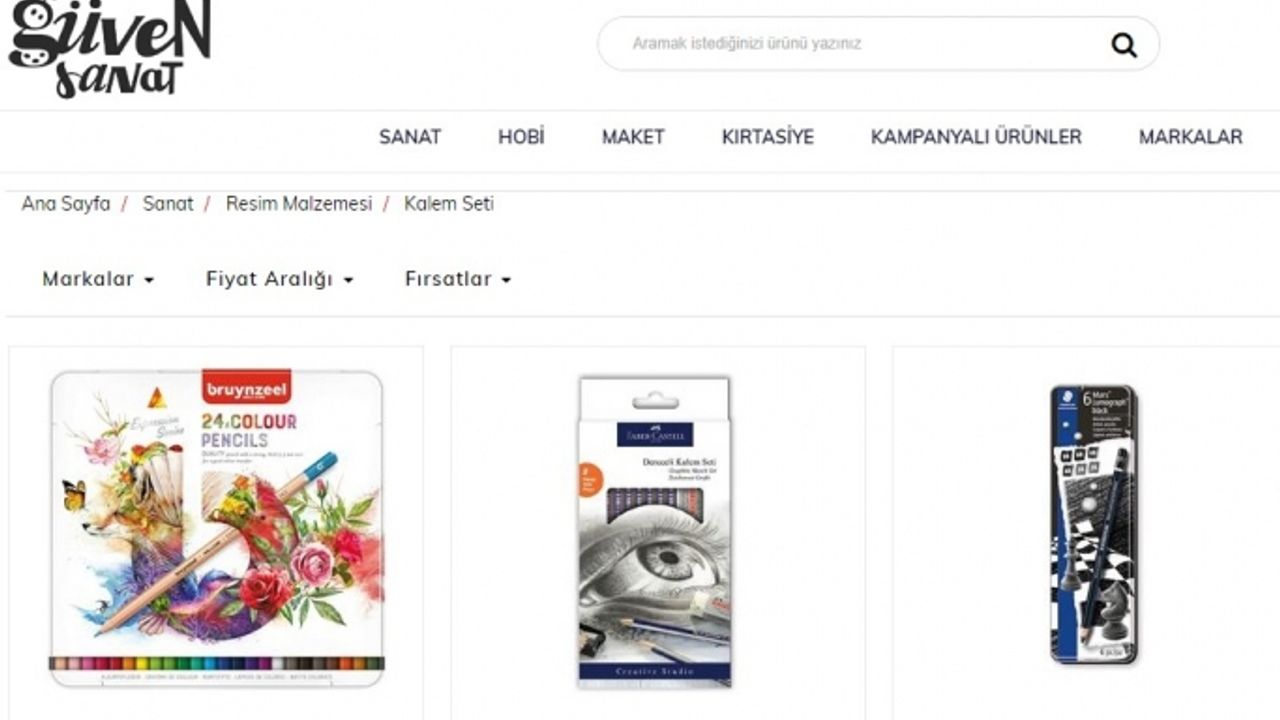Viewport: 1280px width, 720px height.
Task: Open the HOBİ menu
Action: [x=521, y=137]
